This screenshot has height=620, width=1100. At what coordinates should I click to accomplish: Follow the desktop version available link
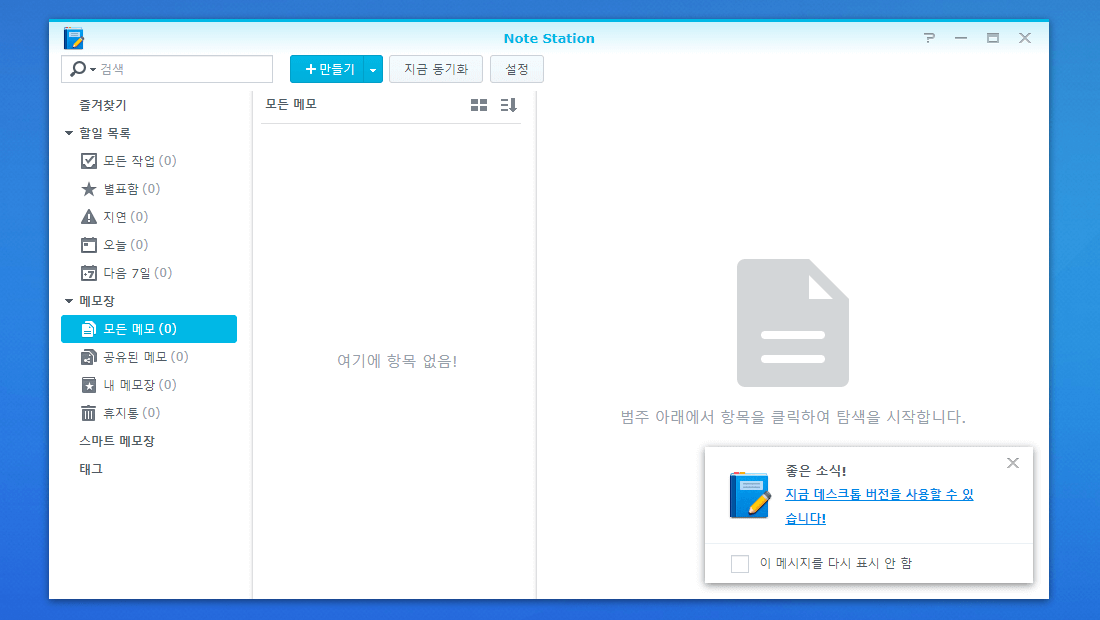click(x=879, y=506)
